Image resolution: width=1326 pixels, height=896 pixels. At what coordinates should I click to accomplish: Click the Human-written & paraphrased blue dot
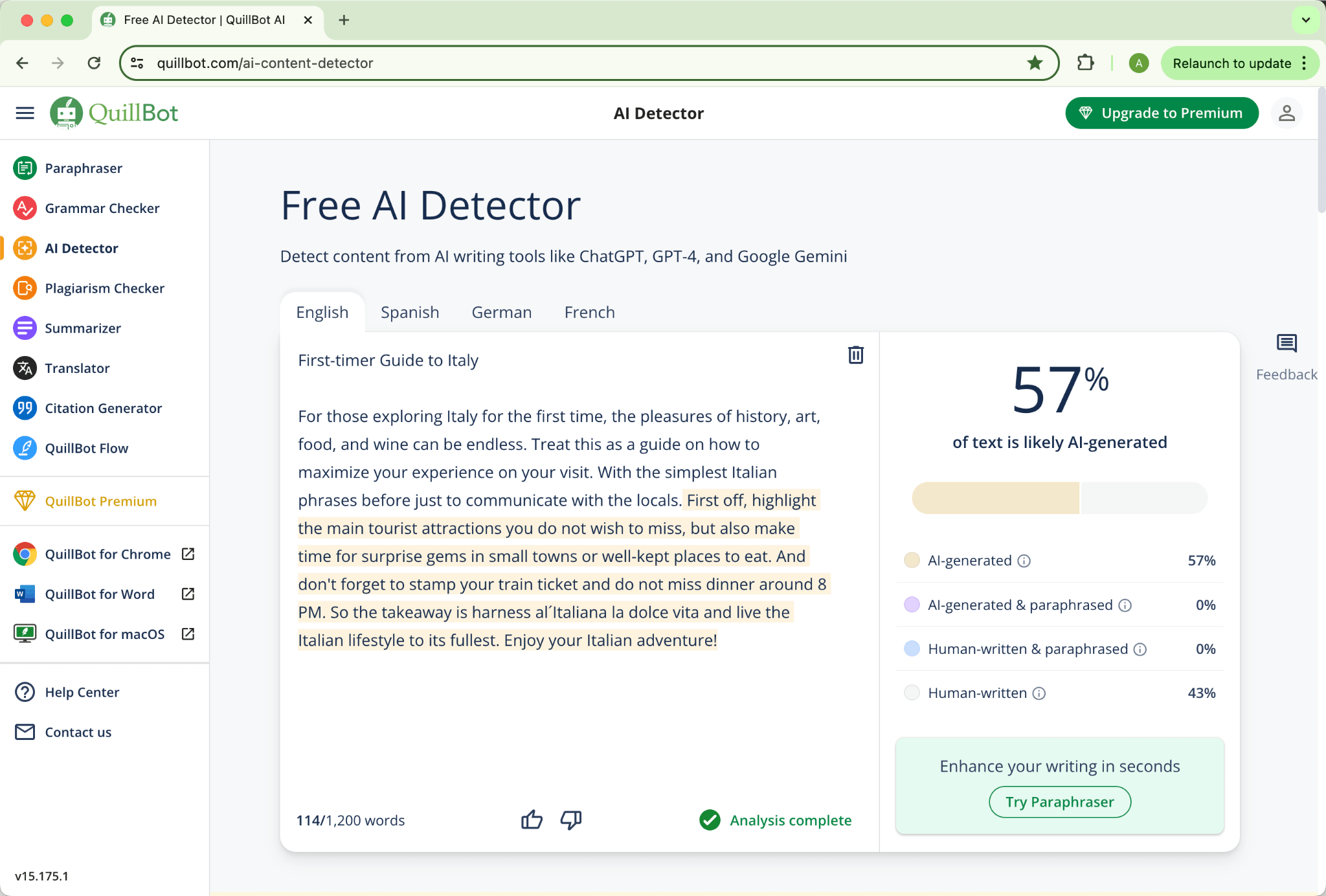912,649
